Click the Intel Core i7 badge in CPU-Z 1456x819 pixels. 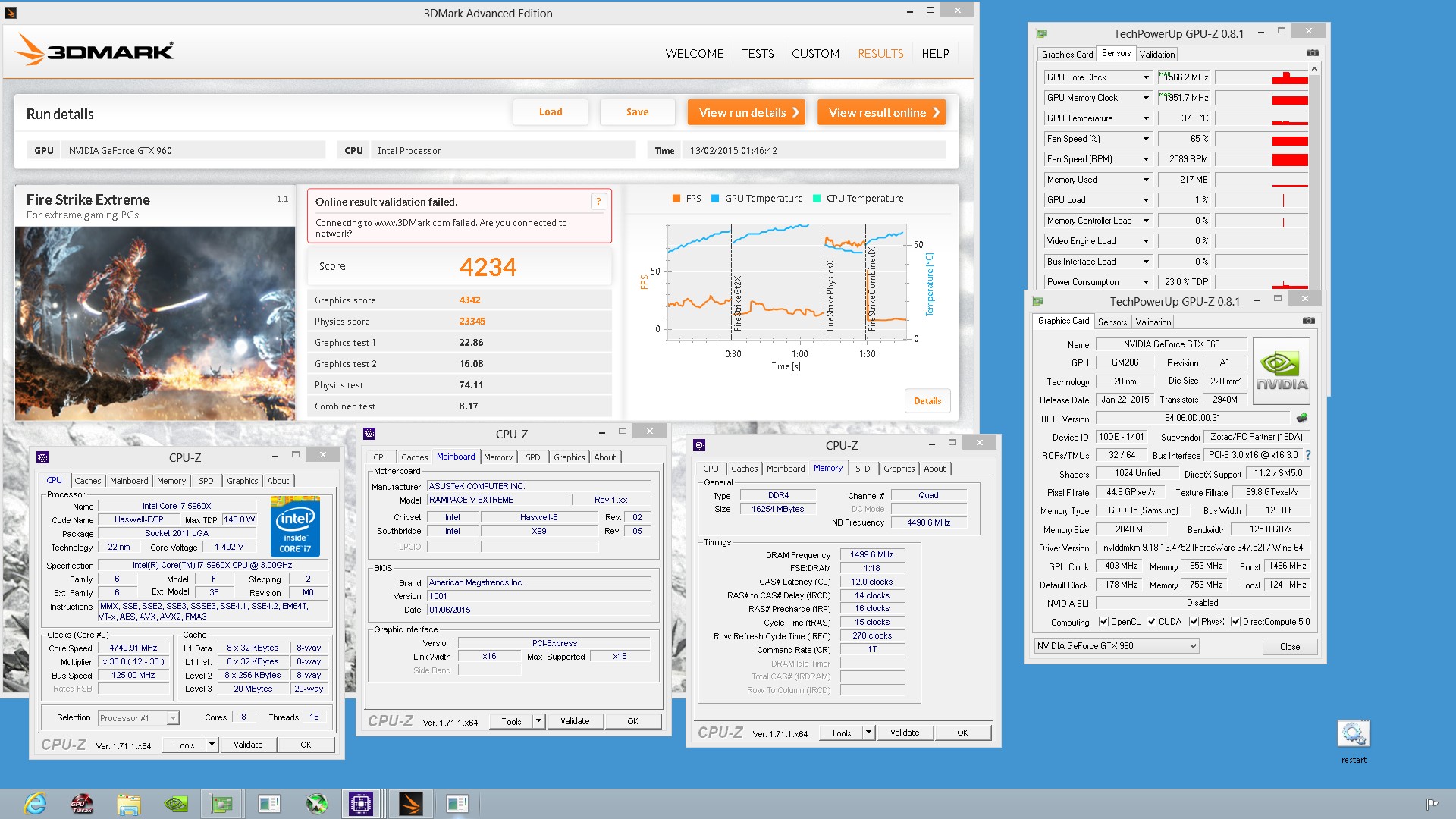pos(295,526)
